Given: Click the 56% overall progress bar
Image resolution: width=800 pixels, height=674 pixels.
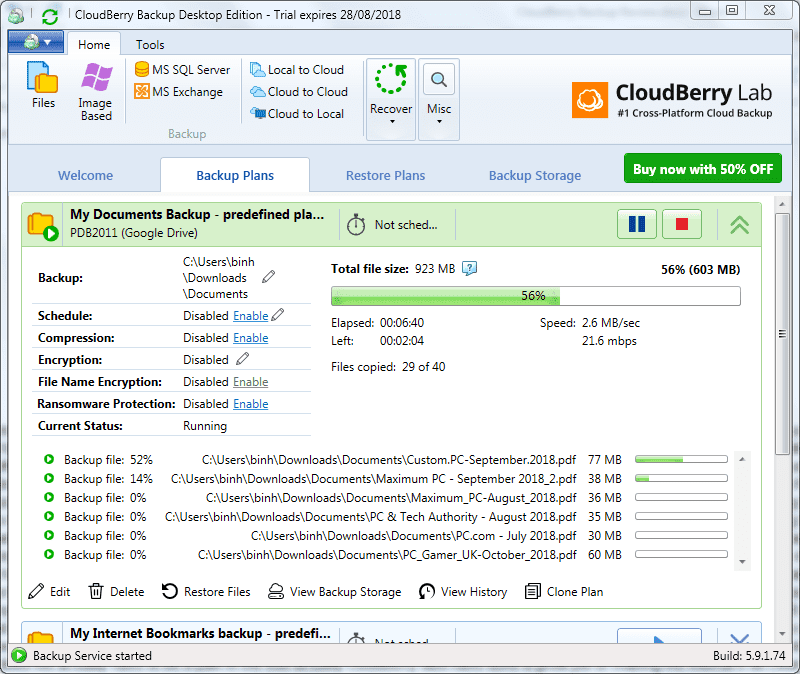Looking at the screenshot, I should coord(536,296).
